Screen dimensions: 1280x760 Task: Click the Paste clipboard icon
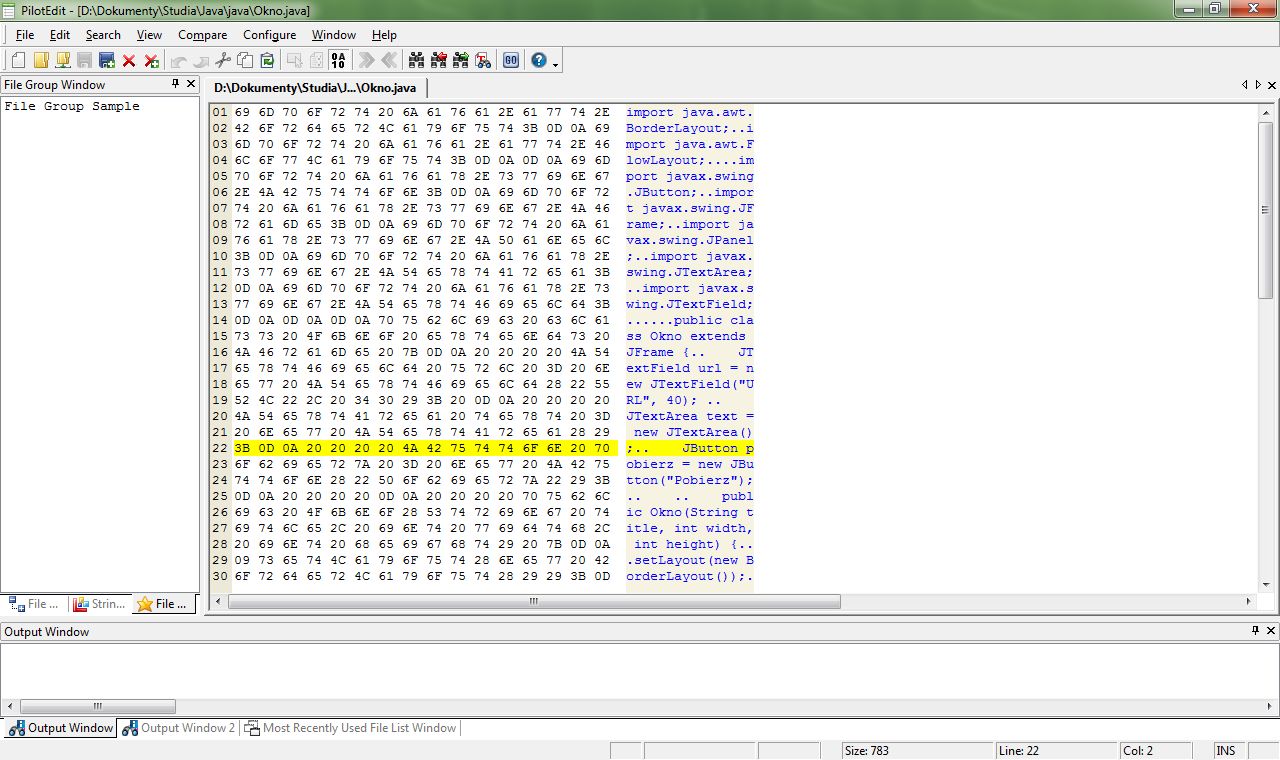(x=267, y=61)
